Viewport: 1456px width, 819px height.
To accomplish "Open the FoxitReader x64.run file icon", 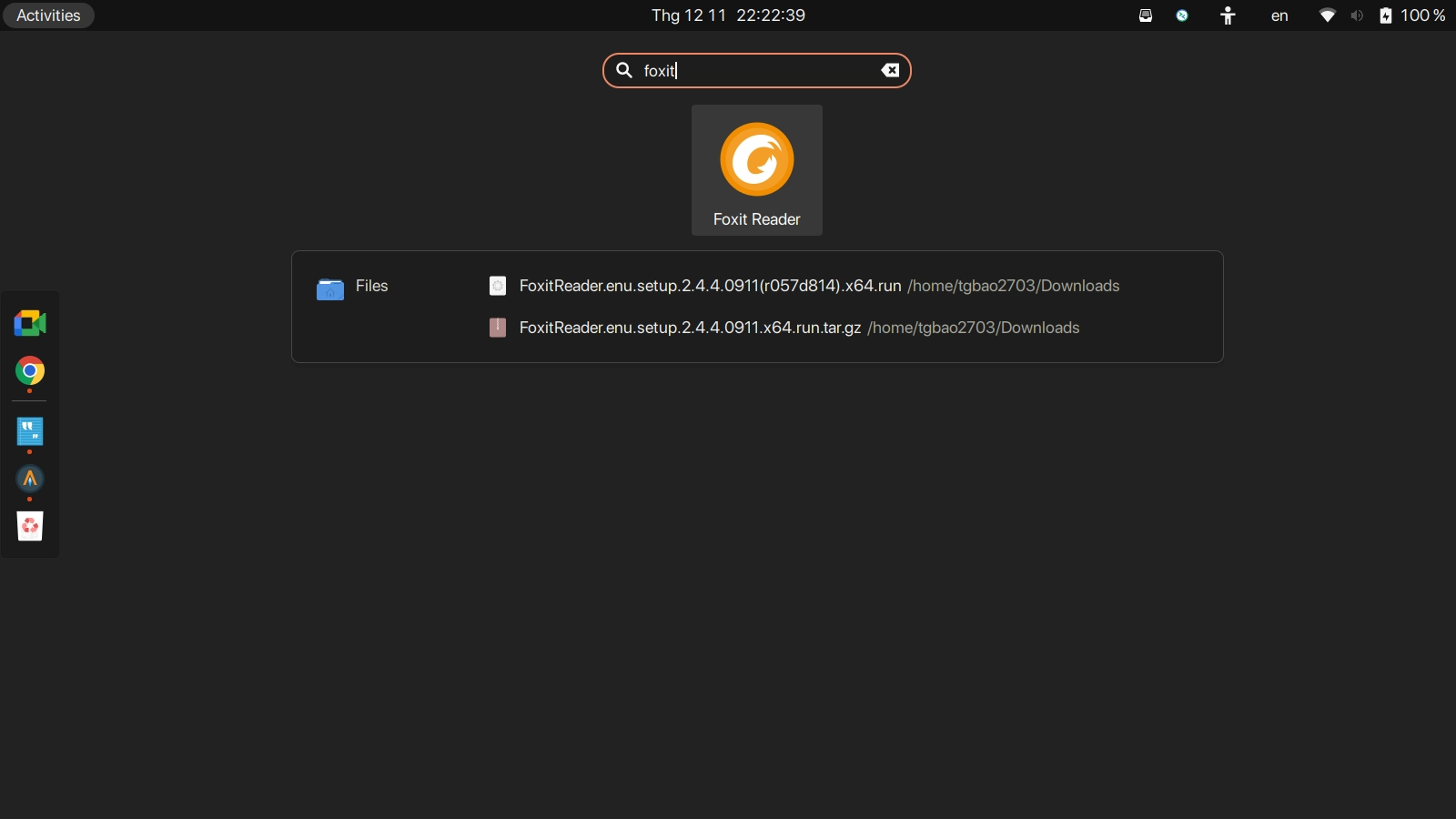I will point(498,286).
